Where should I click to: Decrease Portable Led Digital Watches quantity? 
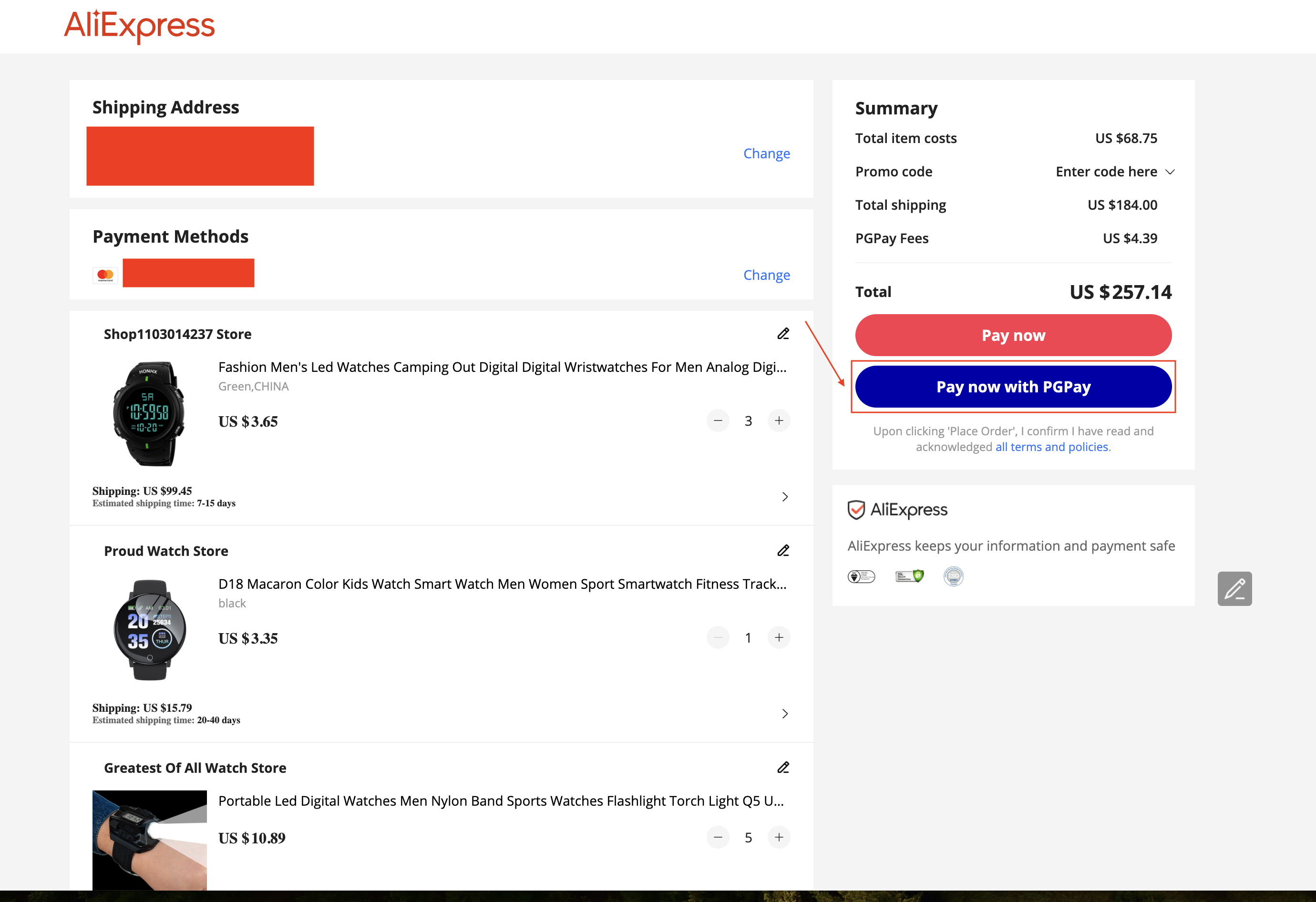click(x=718, y=837)
